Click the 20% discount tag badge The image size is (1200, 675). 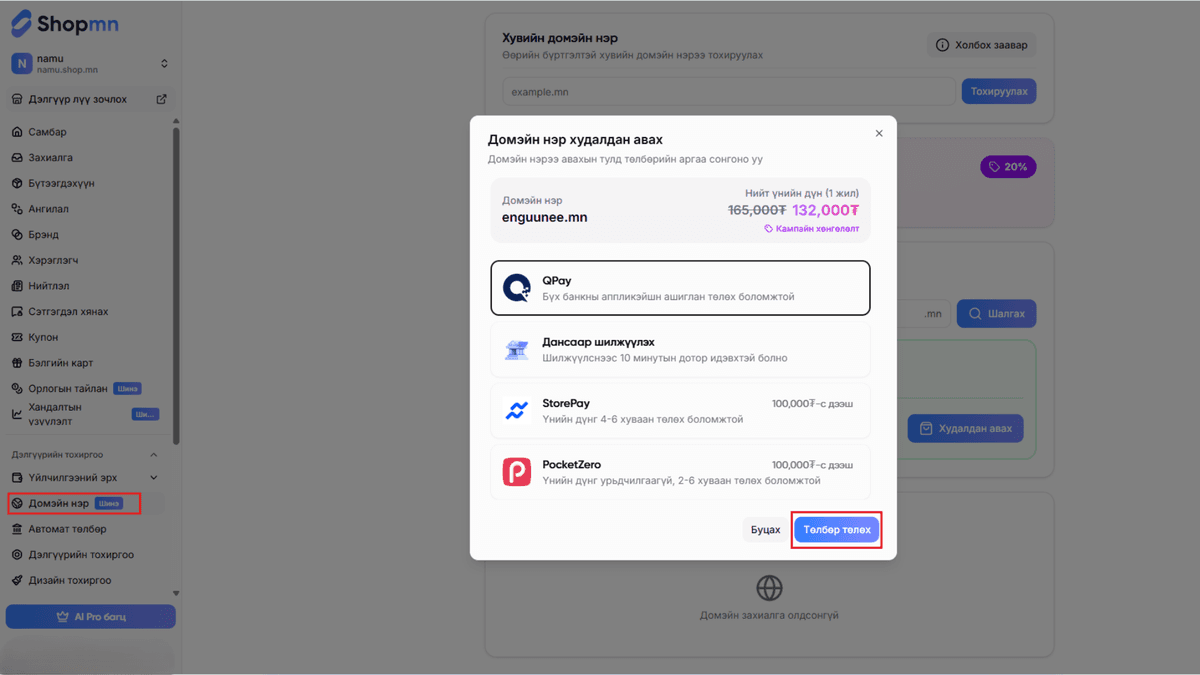(1008, 167)
